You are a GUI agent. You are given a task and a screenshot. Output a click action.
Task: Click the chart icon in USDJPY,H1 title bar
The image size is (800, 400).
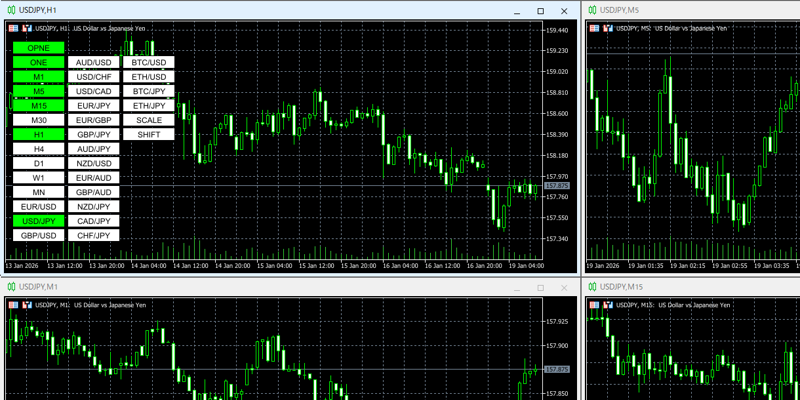coord(11,10)
